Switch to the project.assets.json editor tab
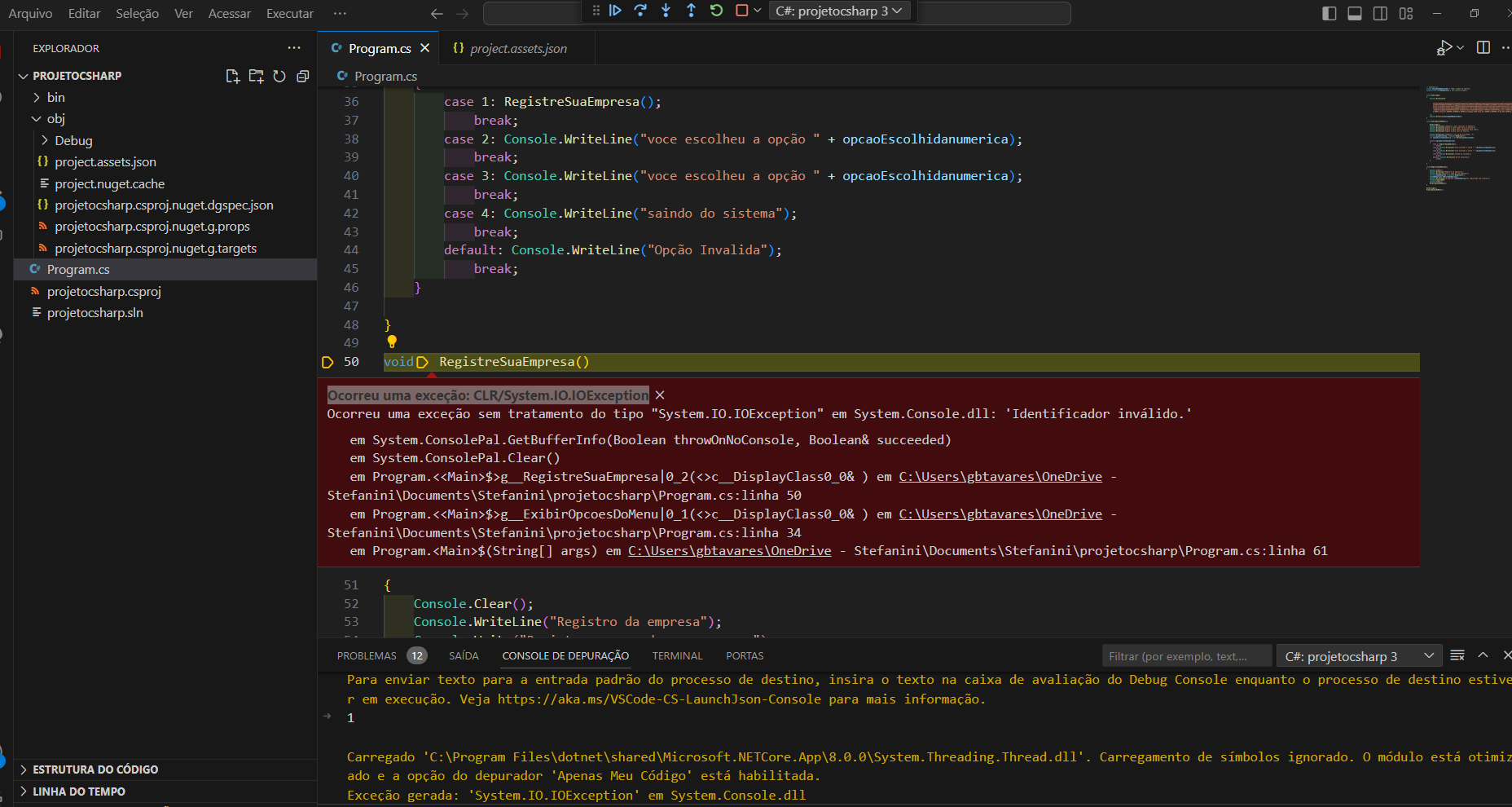 517,48
